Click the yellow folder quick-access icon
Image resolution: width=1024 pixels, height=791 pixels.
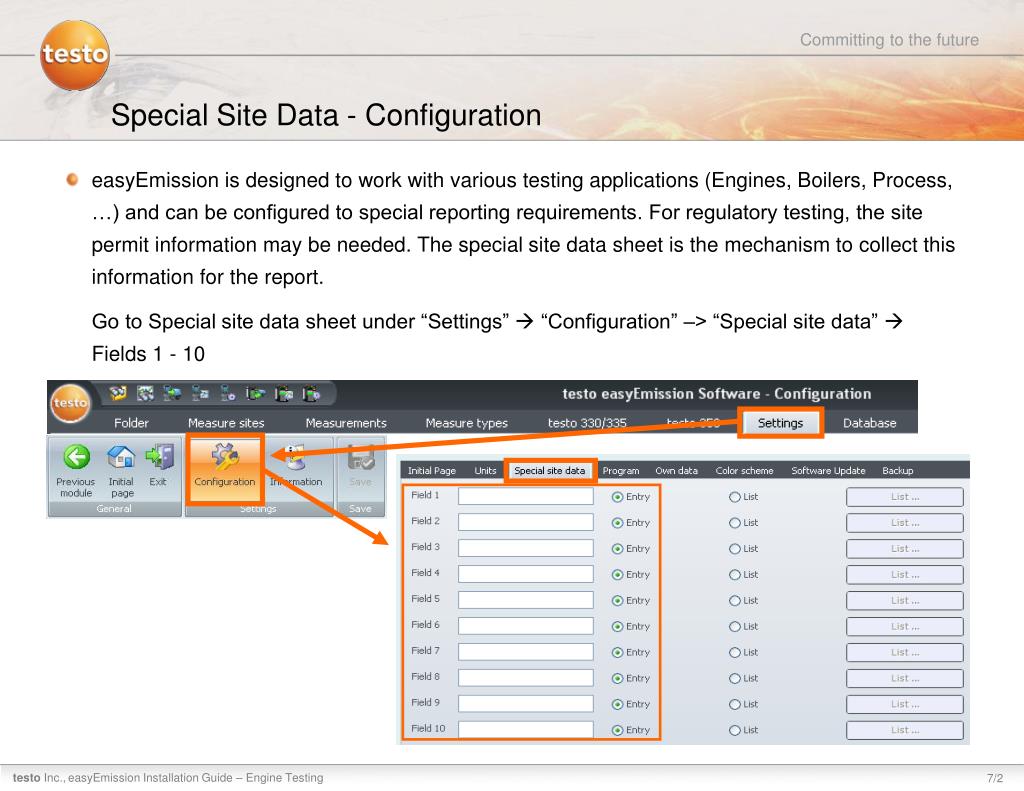[x=118, y=393]
